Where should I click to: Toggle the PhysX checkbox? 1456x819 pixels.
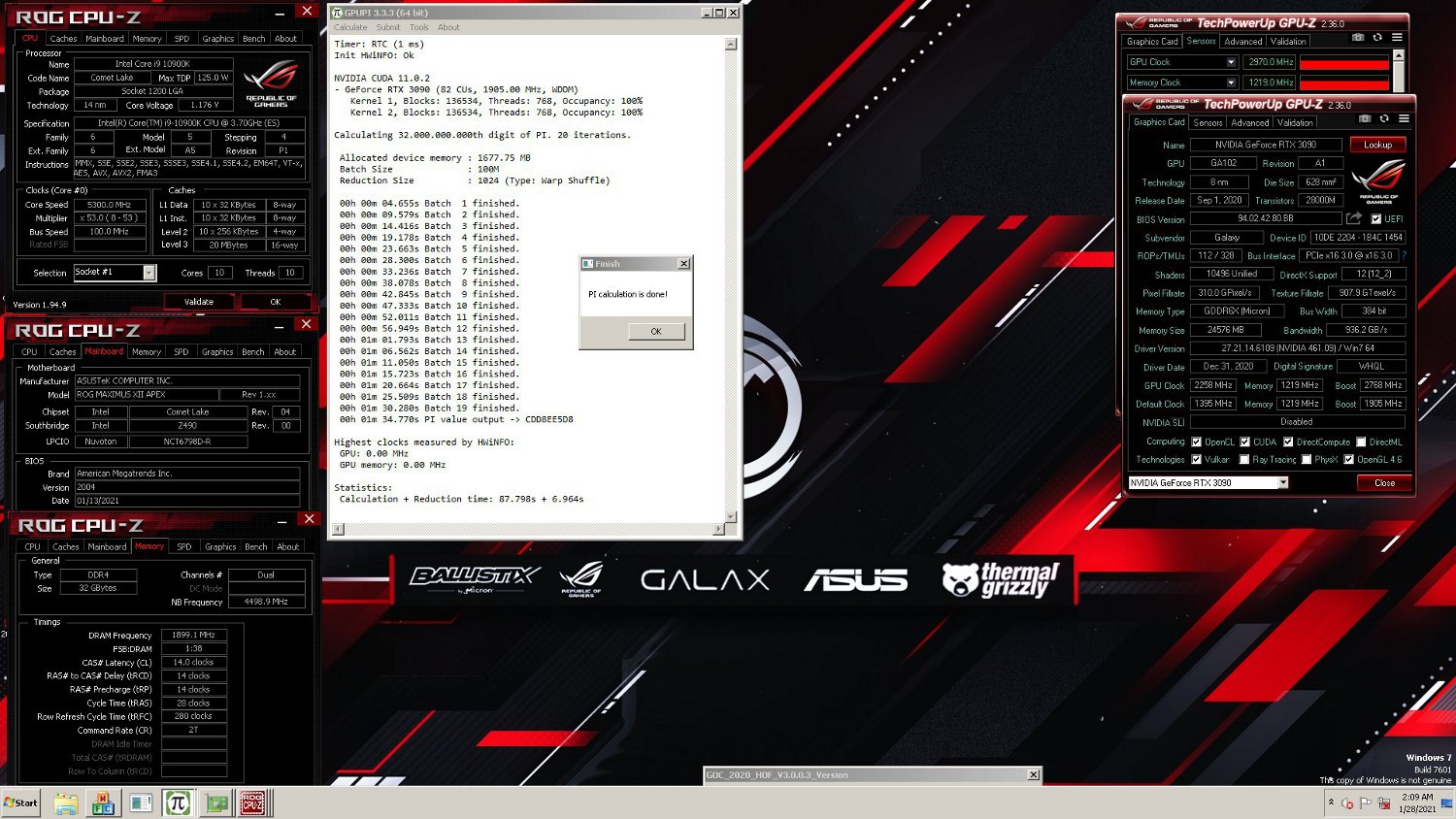coord(1307,460)
